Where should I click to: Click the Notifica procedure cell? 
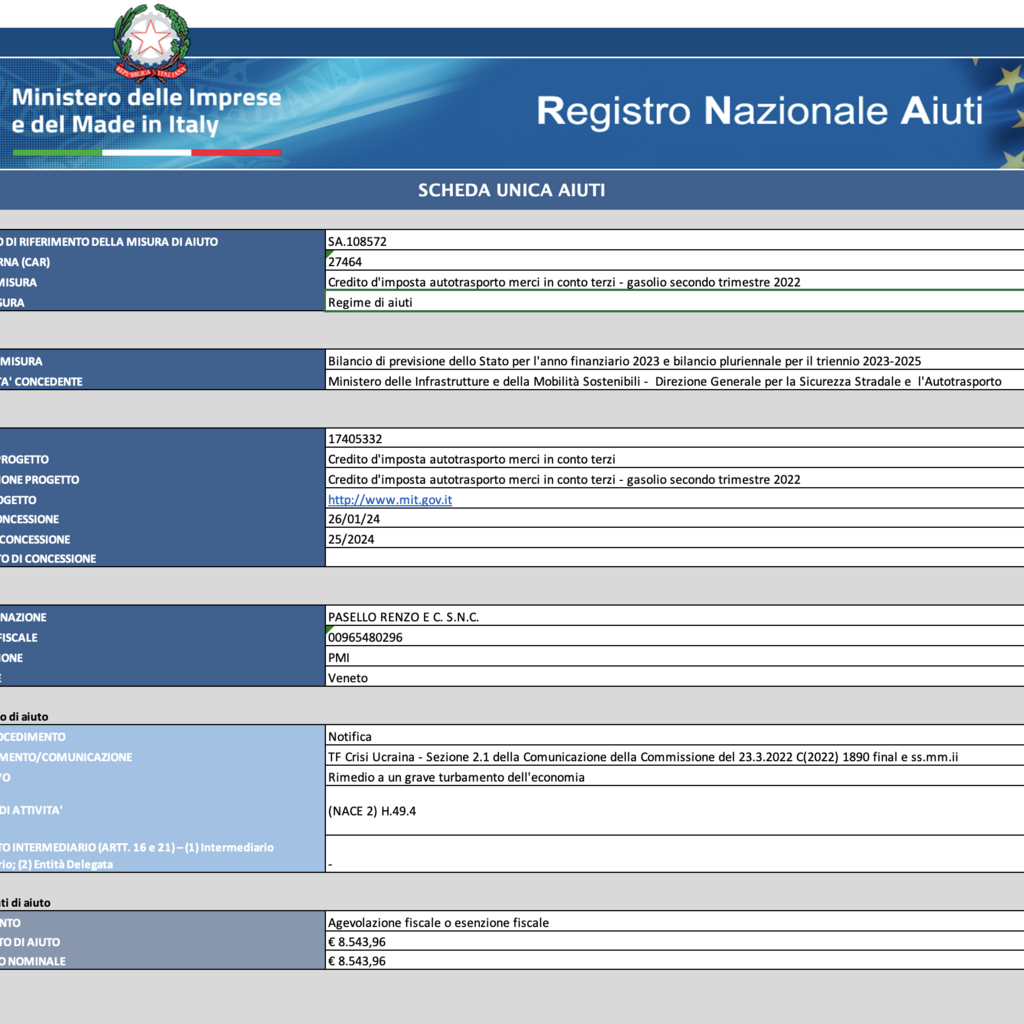coord(674,737)
